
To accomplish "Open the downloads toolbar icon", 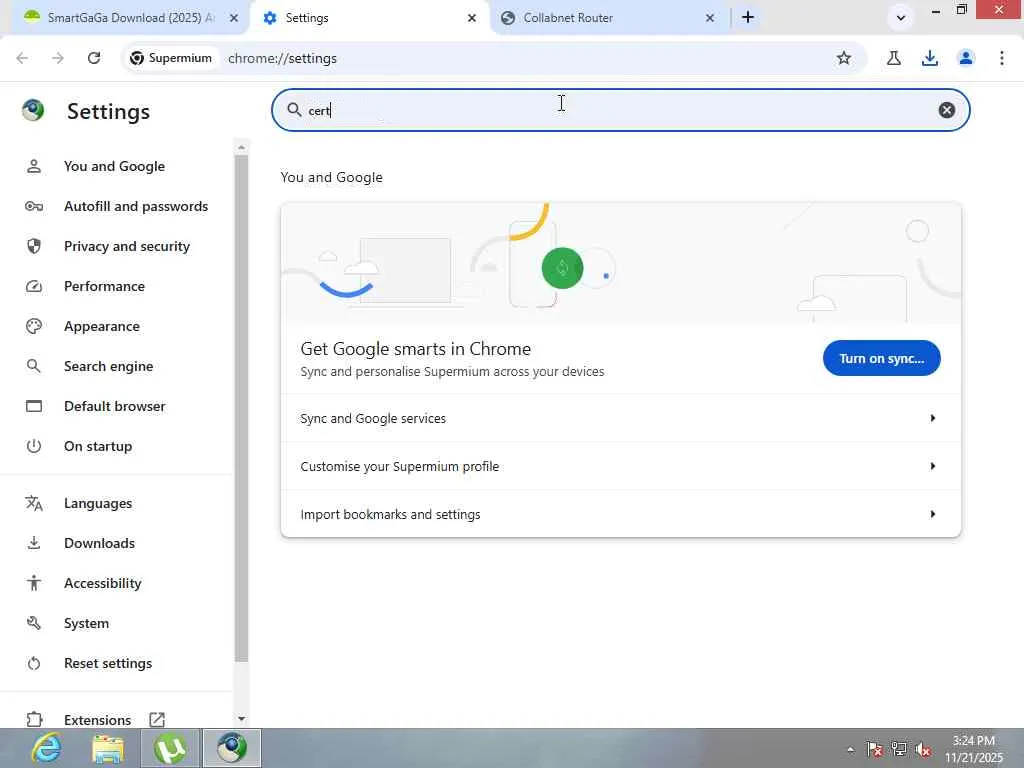I will coord(930,58).
